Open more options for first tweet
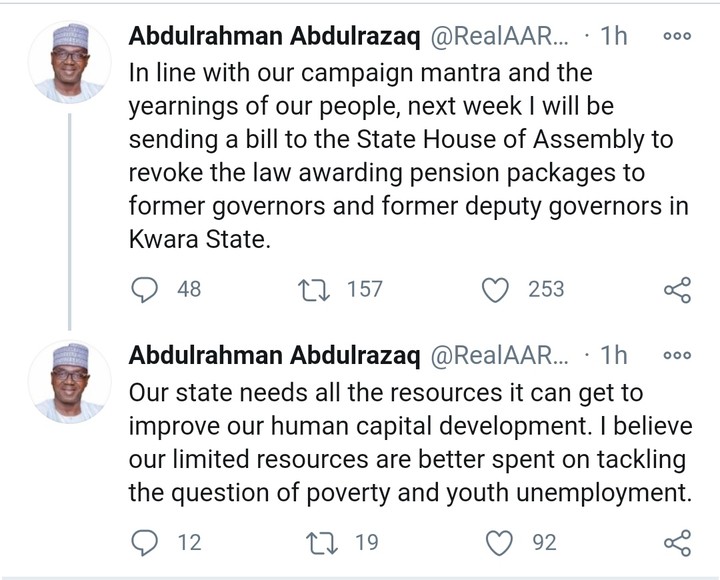The width and height of the screenshot is (720, 580). pyautogui.click(x=677, y=36)
